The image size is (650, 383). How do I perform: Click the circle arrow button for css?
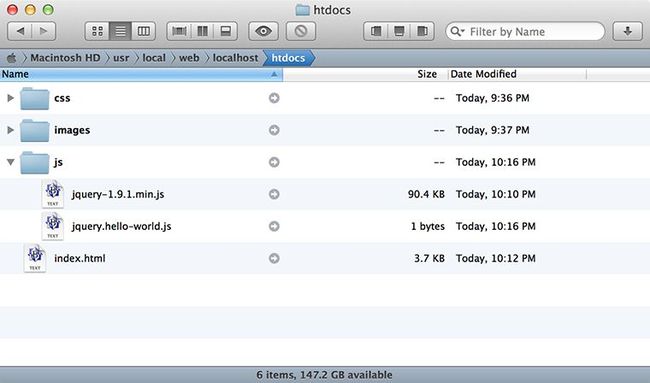tap(274, 98)
